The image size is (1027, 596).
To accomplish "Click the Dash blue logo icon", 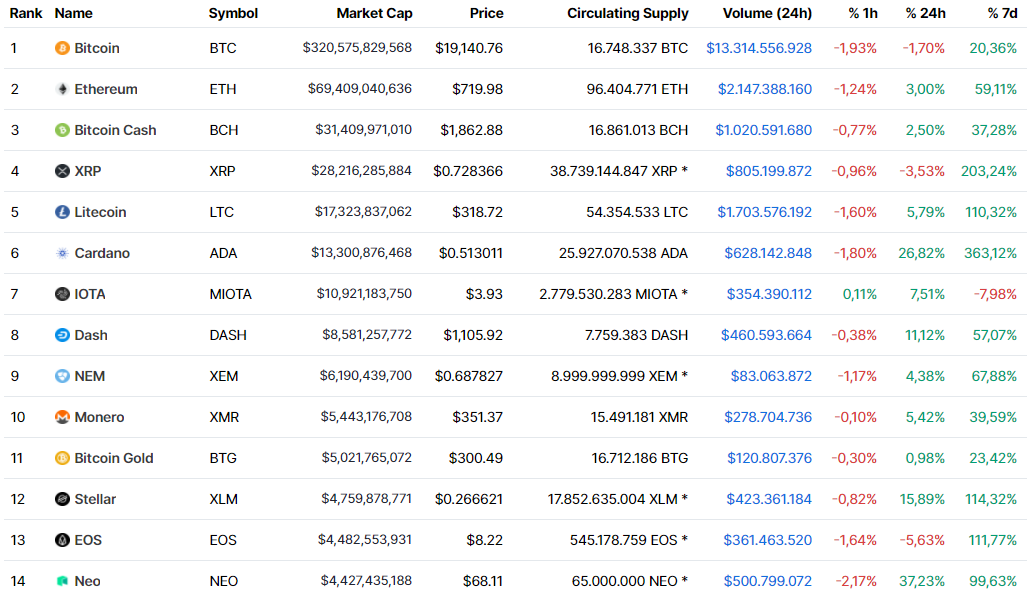I will point(62,335).
